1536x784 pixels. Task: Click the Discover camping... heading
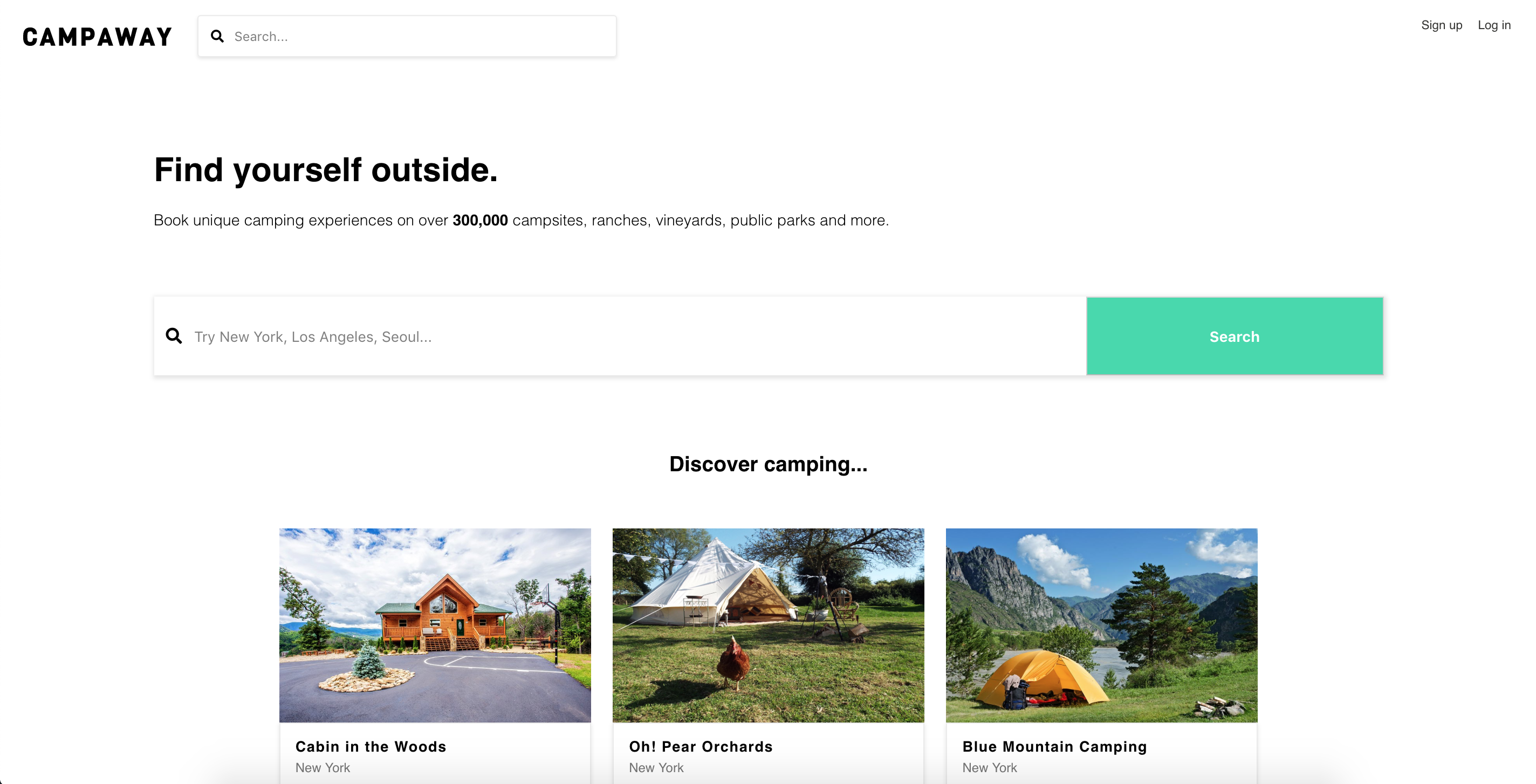768,464
